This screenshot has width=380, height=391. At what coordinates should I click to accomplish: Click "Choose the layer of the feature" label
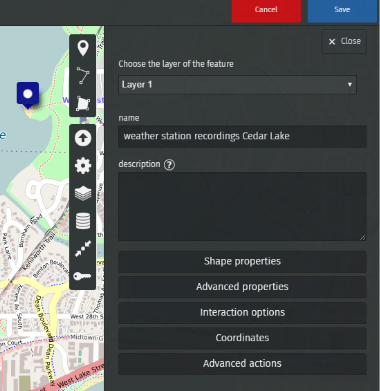[x=176, y=64]
